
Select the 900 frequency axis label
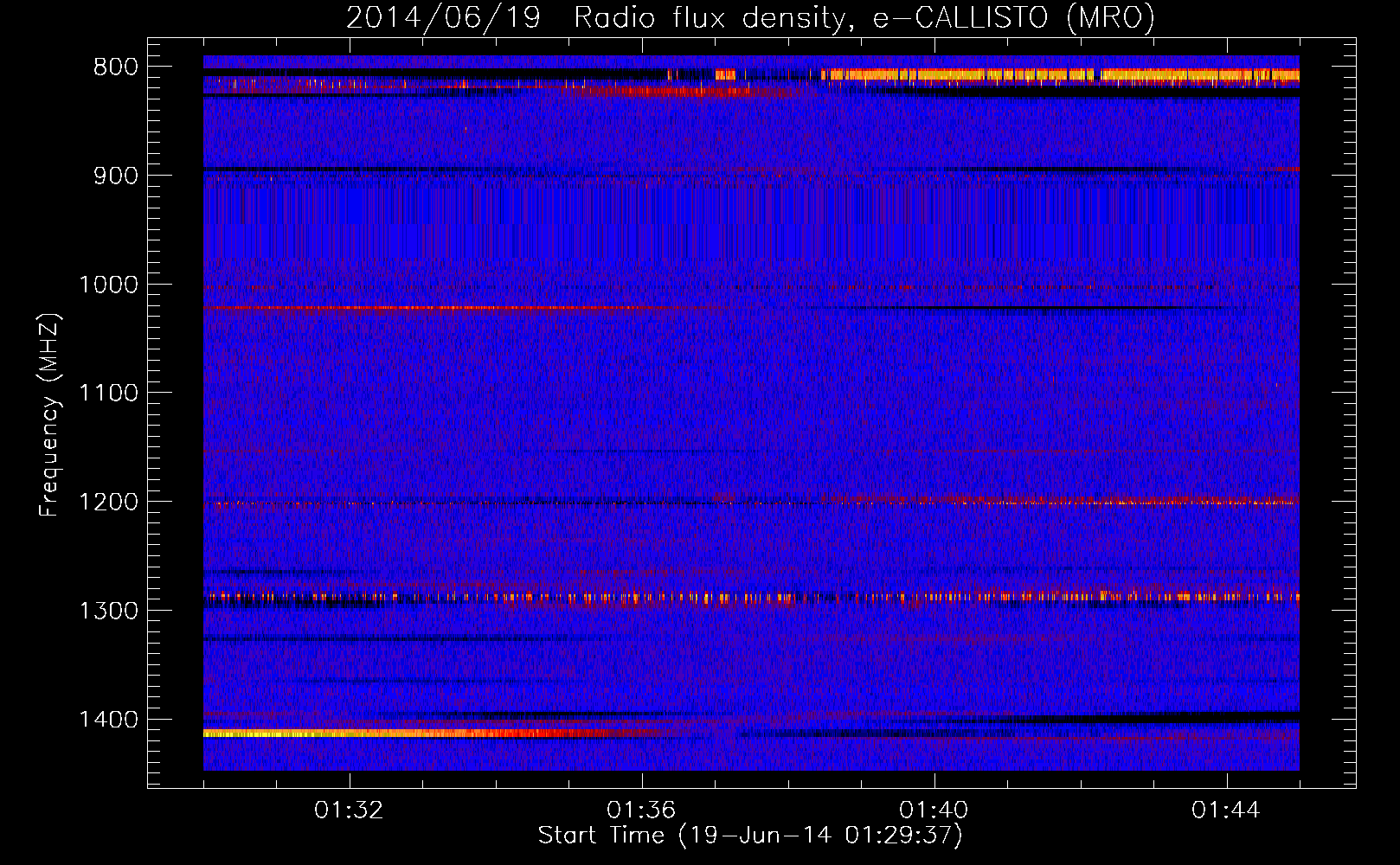[x=115, y=176]
